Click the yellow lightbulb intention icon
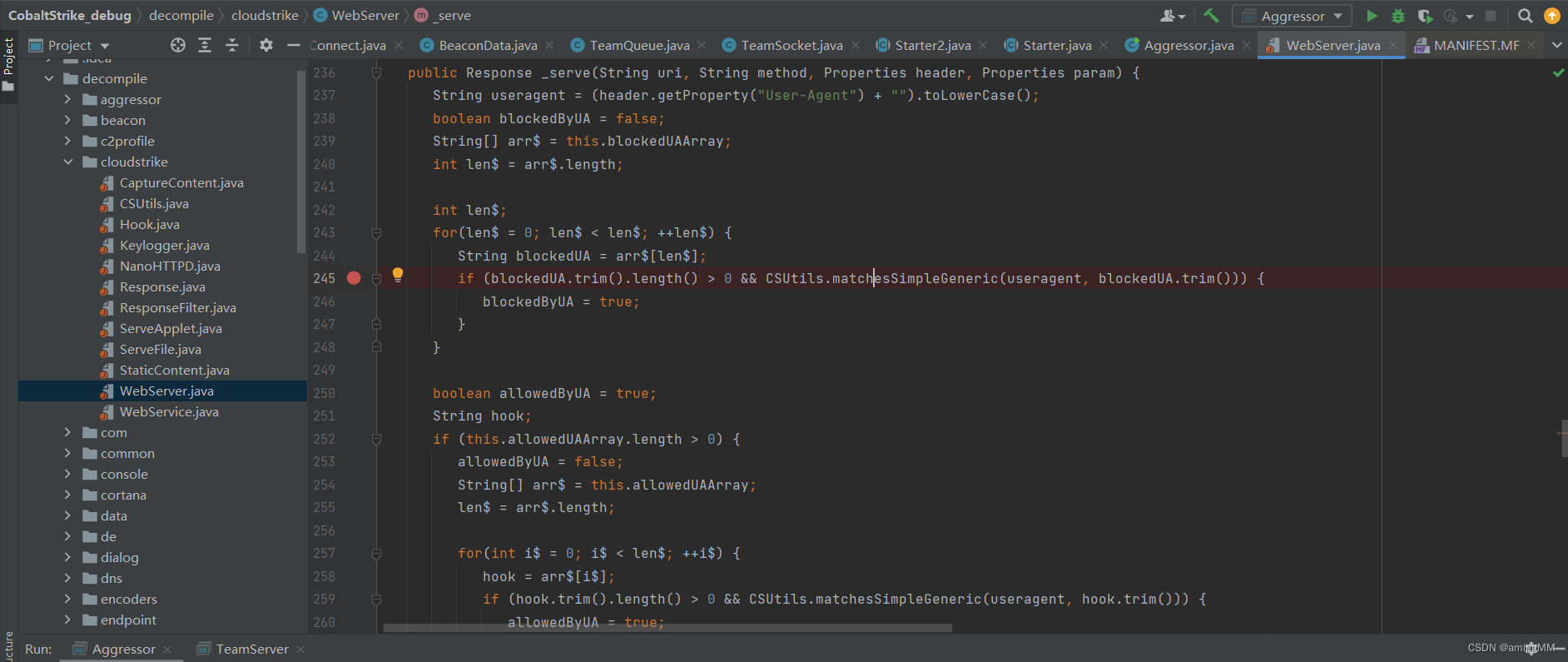The height and width of the screenshot is (662, 1568). pos(398,274)
